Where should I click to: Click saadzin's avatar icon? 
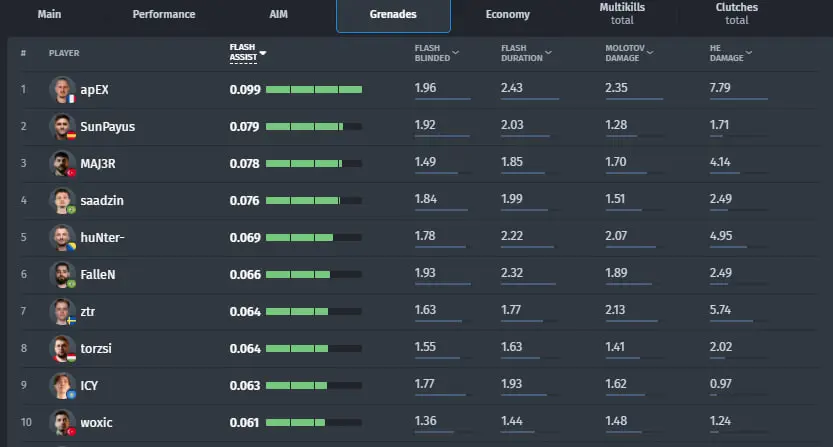pyautogui.click(x=62, y=201)
